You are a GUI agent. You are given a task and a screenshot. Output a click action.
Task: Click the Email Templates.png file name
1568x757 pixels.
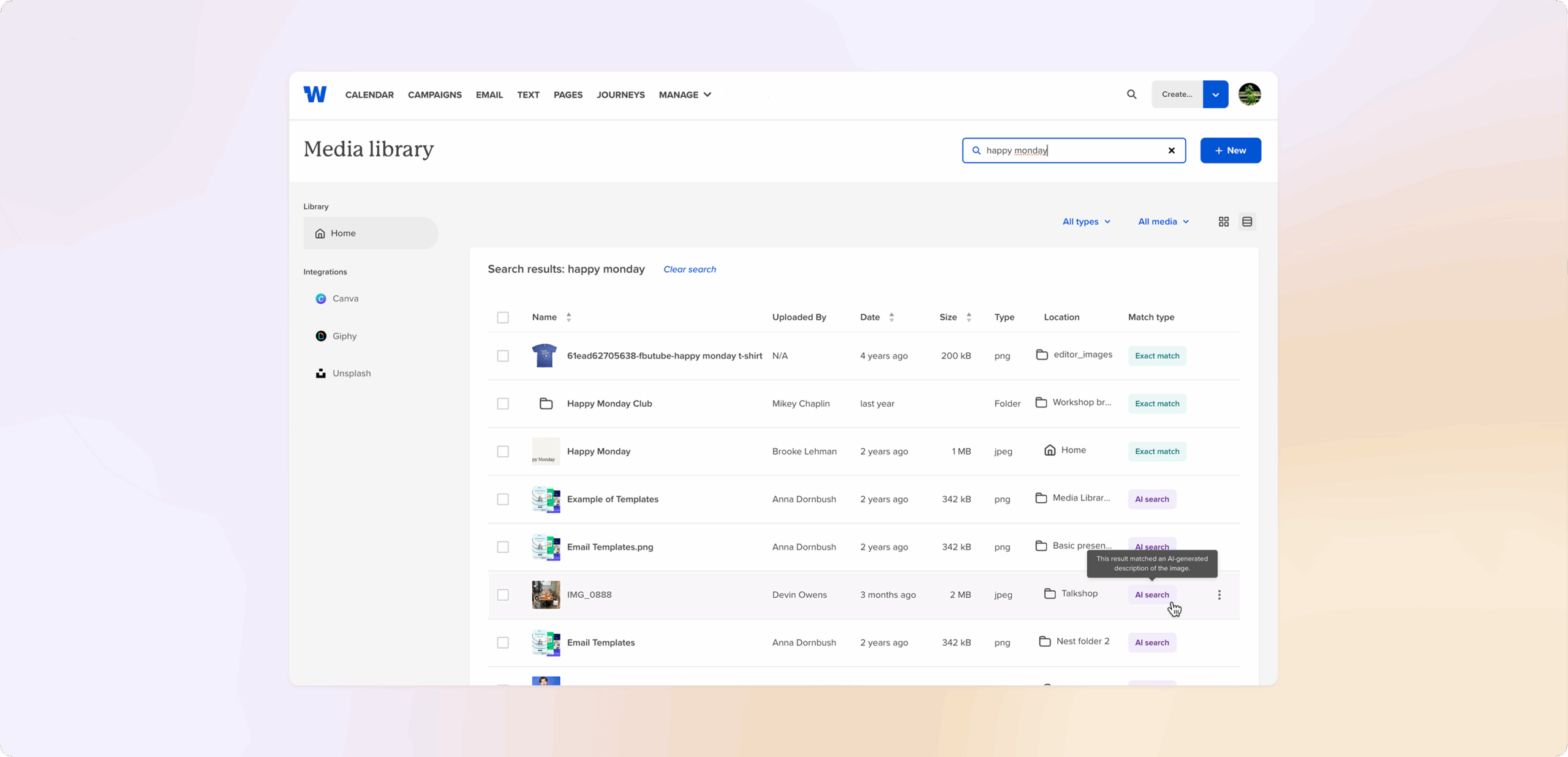click(610, 547)
